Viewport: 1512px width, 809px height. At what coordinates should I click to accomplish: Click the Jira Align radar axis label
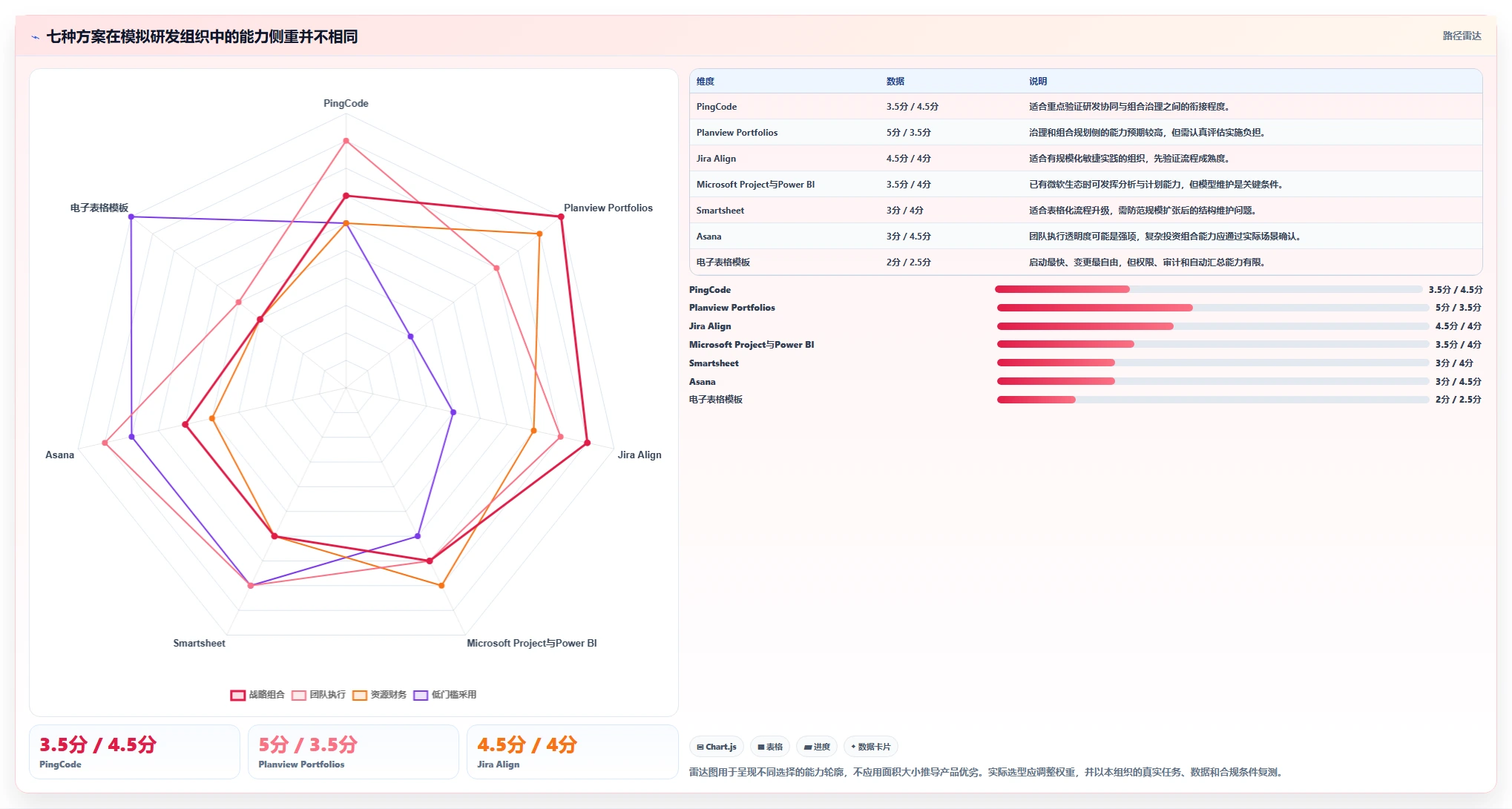pos(640,455)
